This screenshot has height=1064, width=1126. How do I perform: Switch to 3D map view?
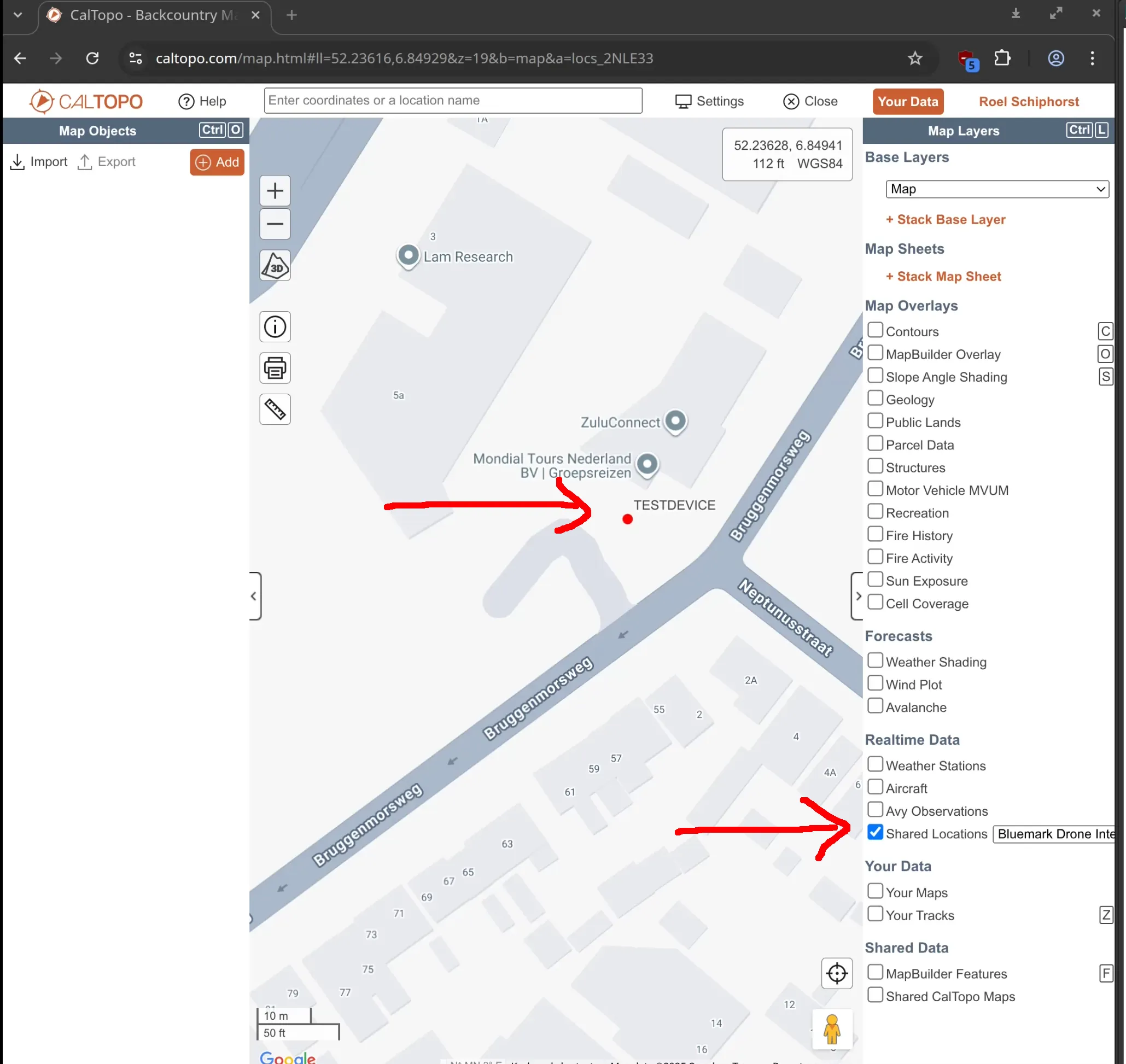pyautogui.click(x=275, y=266)
